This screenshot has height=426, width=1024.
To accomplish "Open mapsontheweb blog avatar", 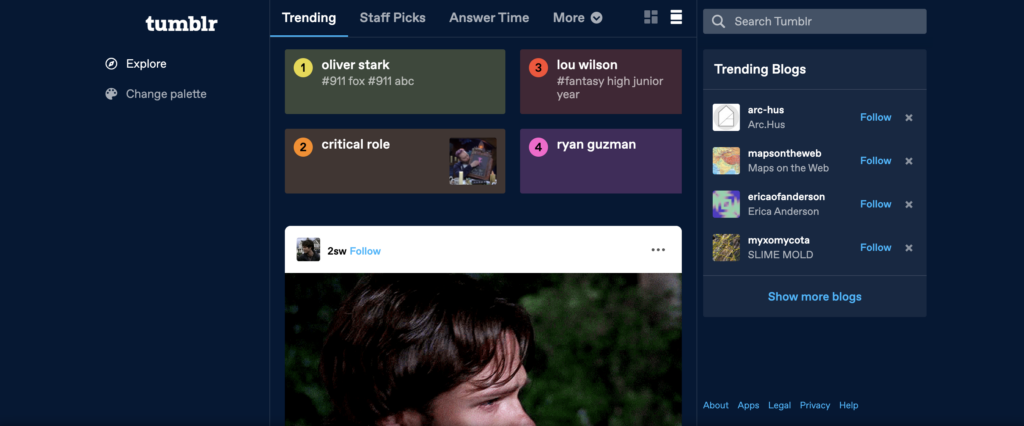I will [726, 161].
